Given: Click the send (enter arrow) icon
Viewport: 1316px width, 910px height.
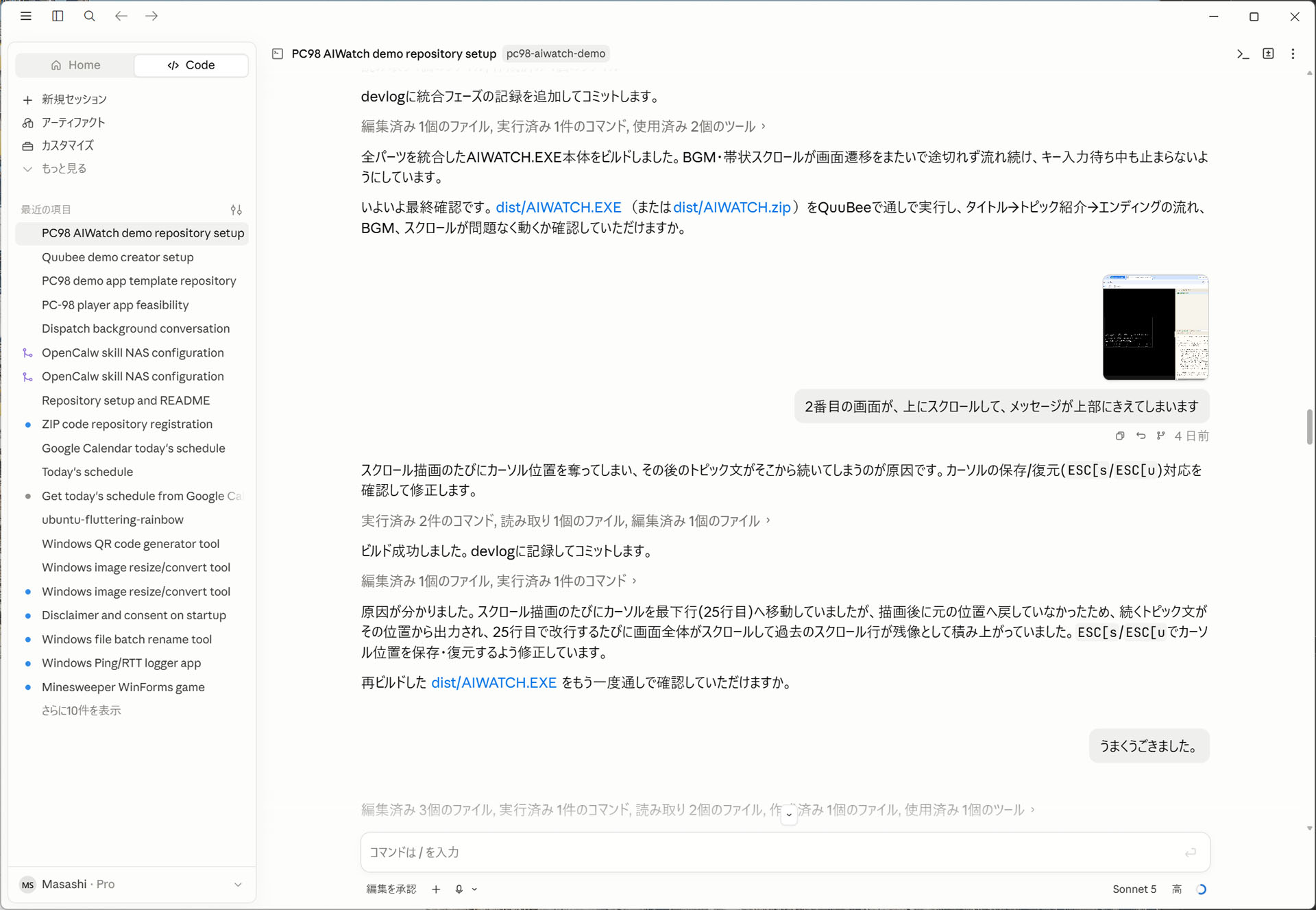Looking at the screenshot, I should point(1191,852).
